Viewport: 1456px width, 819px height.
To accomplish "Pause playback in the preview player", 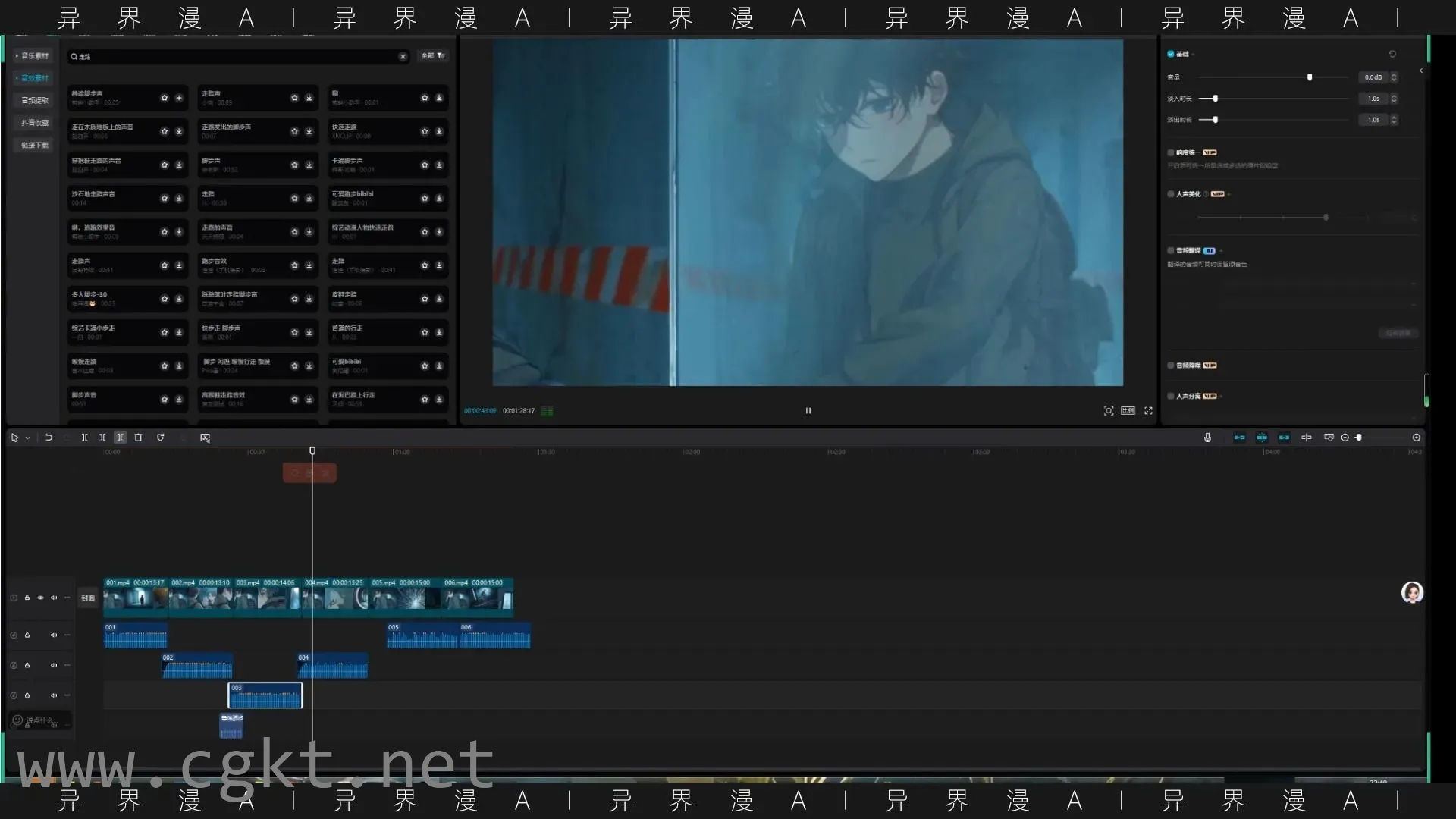I will click(x=808, y=410).
